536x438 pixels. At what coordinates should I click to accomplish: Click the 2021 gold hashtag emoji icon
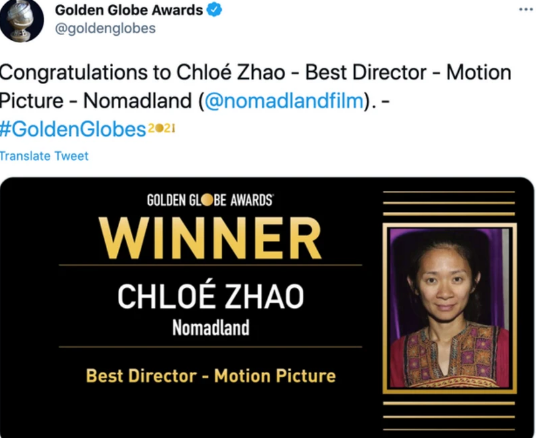pyautogui.click(x=161, y=129)
